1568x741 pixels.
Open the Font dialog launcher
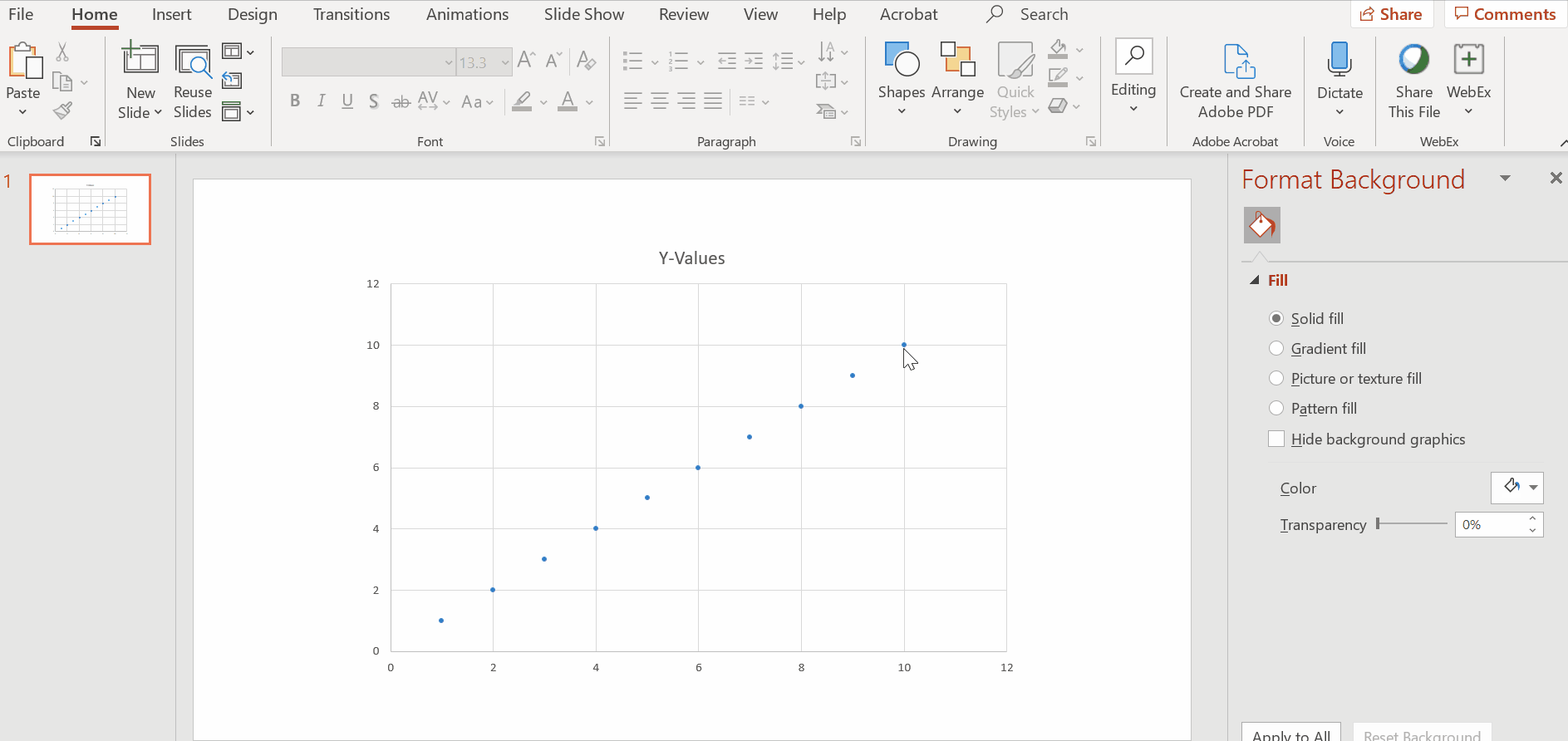pos(600,142)
